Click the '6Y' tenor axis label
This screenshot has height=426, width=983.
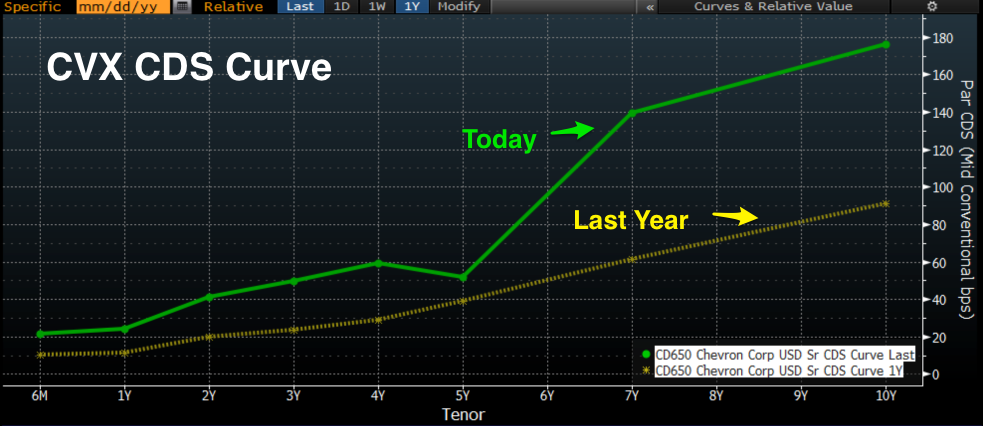pyautogui.click(x=548, y=396)
